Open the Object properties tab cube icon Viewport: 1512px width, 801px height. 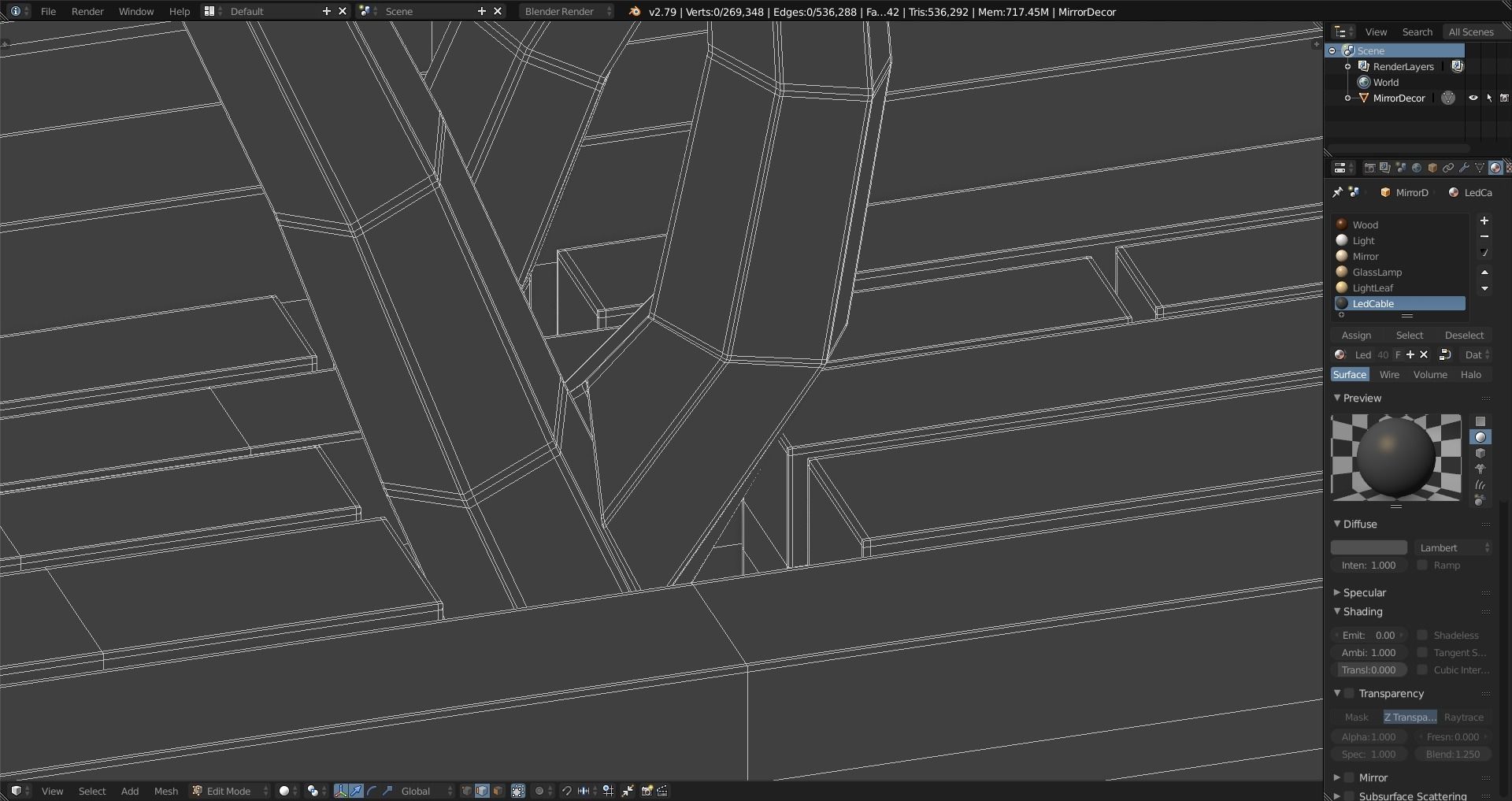tap(1432, 168)
